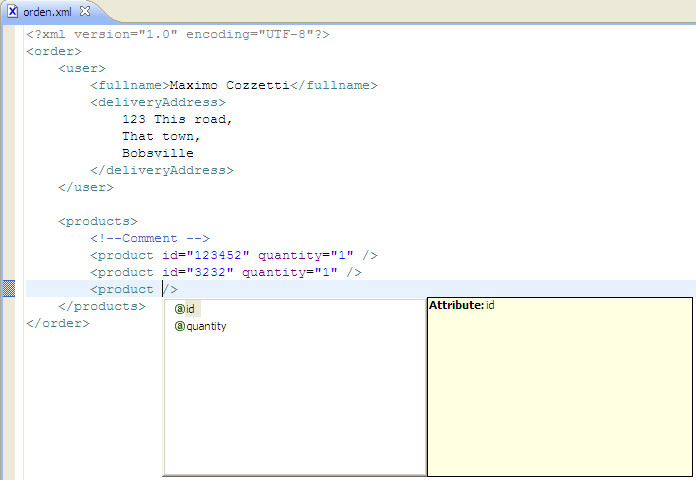Click the current-line marker in the gutter
696x480 pixels.
tap(9, 289)
